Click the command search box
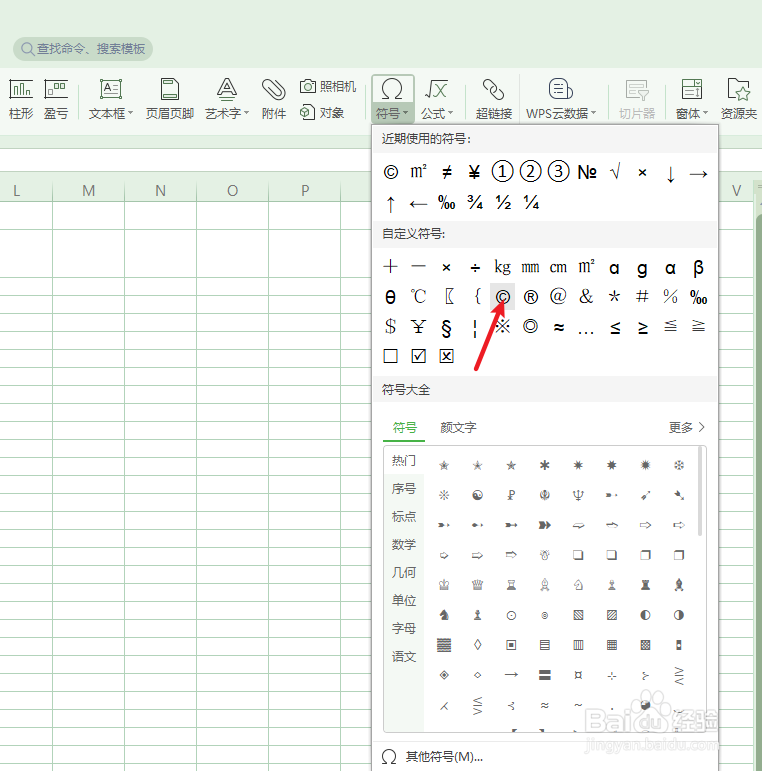 [83, 49]
